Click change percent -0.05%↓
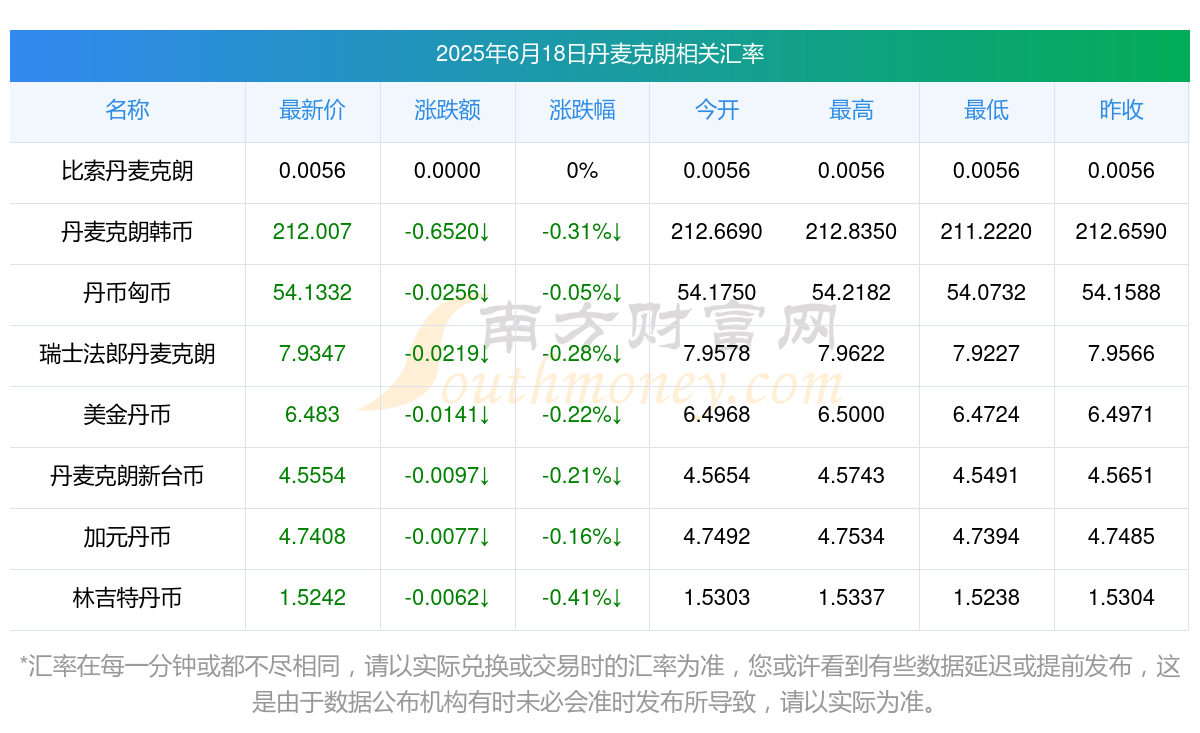Image resolution: width=1200 pixels, height=733 pixels. 582,293
